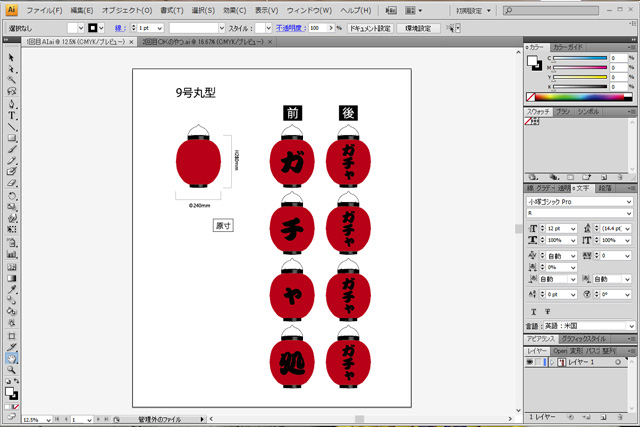
Task: Click 環境設定 button
Action: point(418,28)
